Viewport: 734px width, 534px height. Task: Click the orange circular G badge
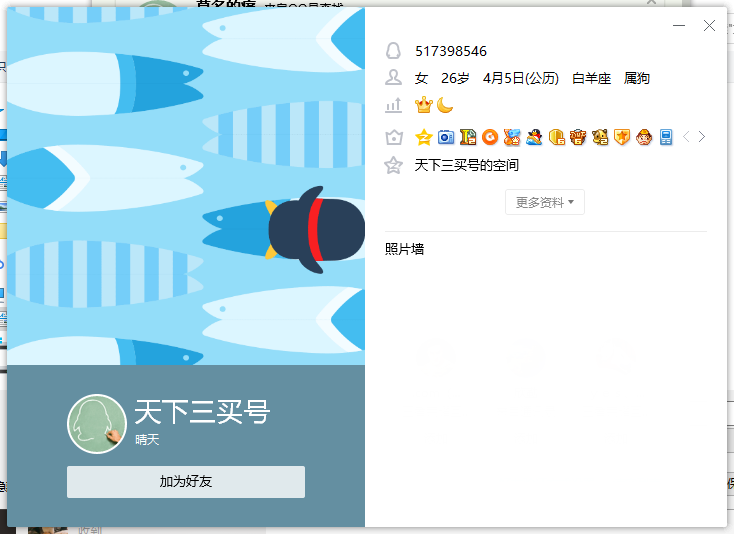490,137
